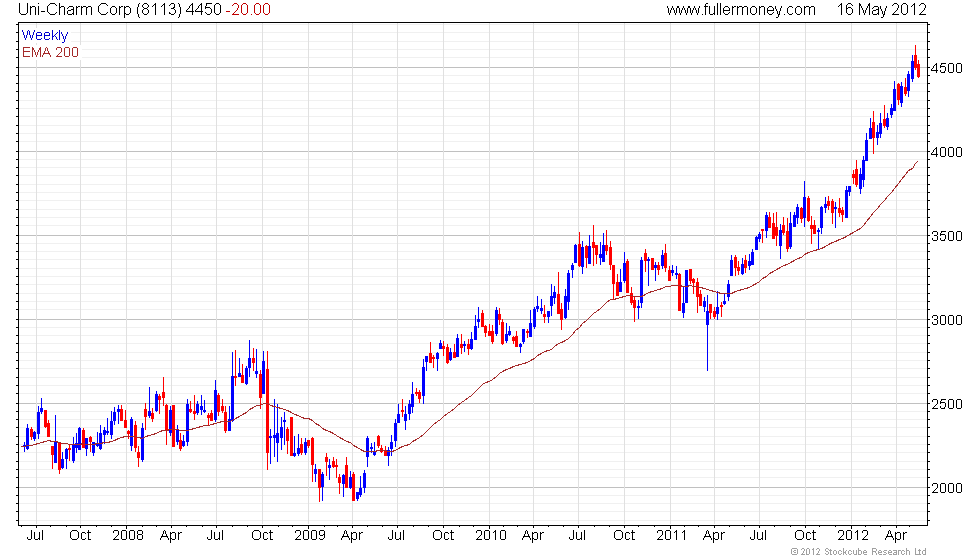Click the 2000 price axis label
980x560 pixels.
coord(946,488)
